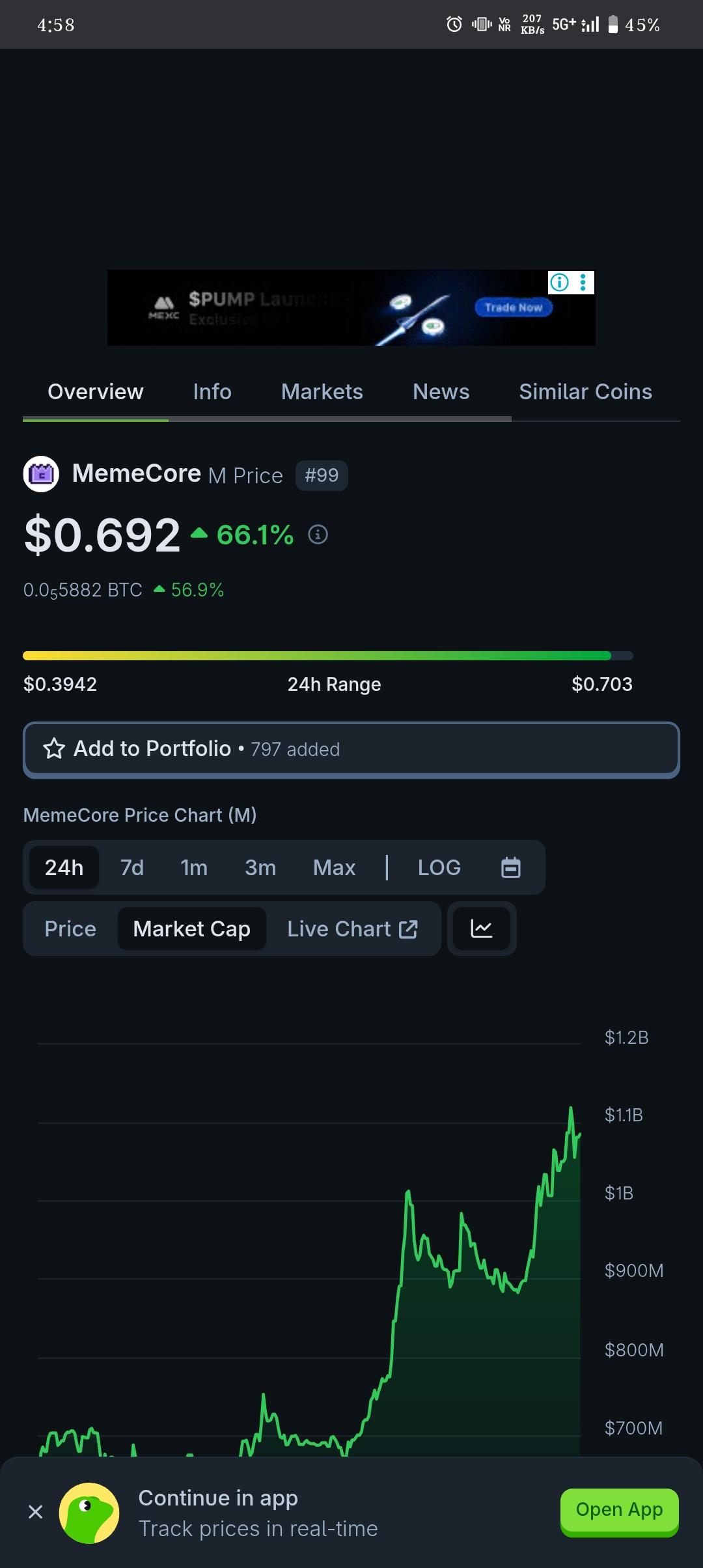The width and height of the screenshot is (703, 1568).
Task: Toggle LOG scale on chart
Action: click(439, 867)
